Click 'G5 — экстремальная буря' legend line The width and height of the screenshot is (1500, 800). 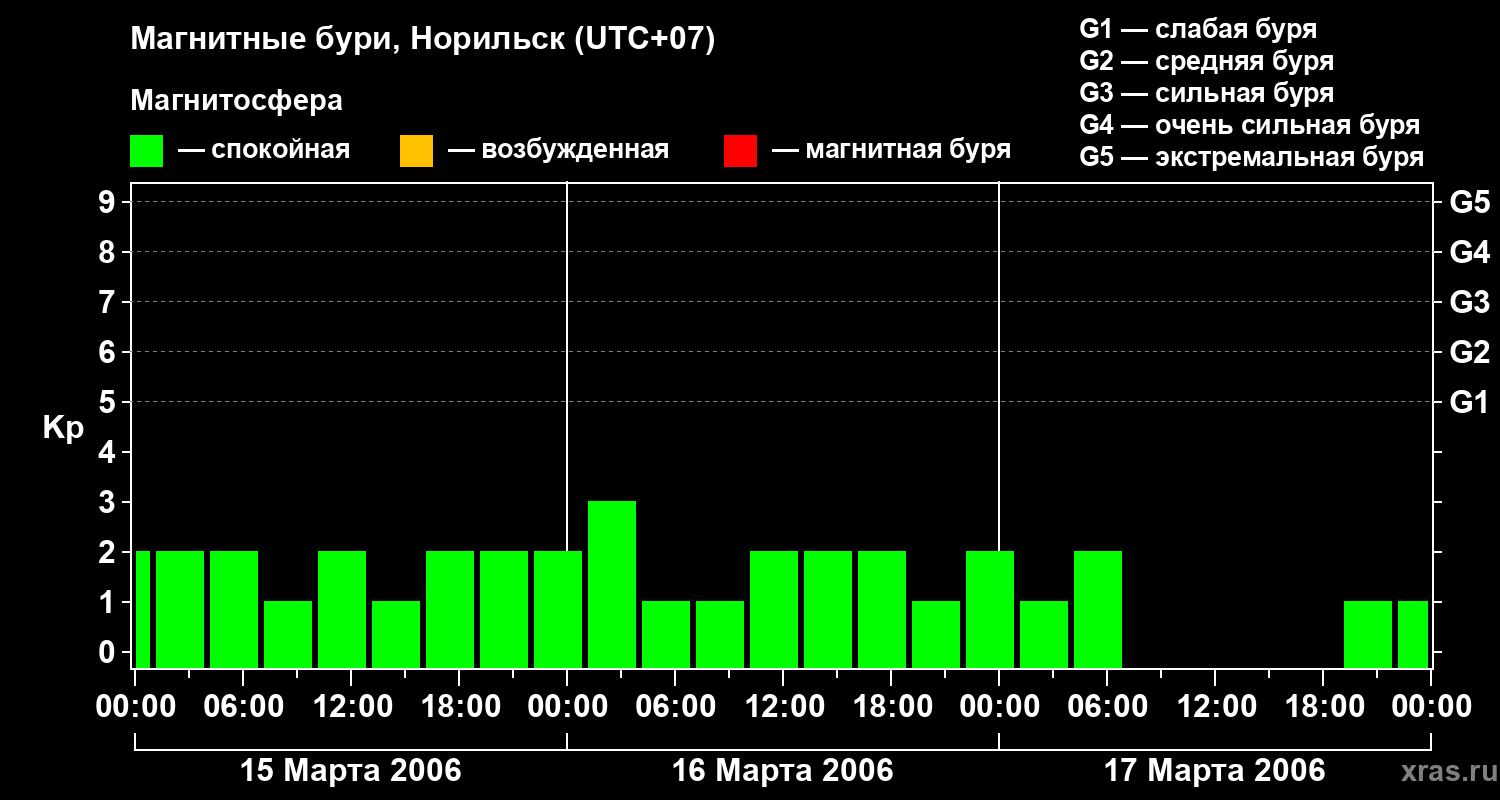point(1252,157)
